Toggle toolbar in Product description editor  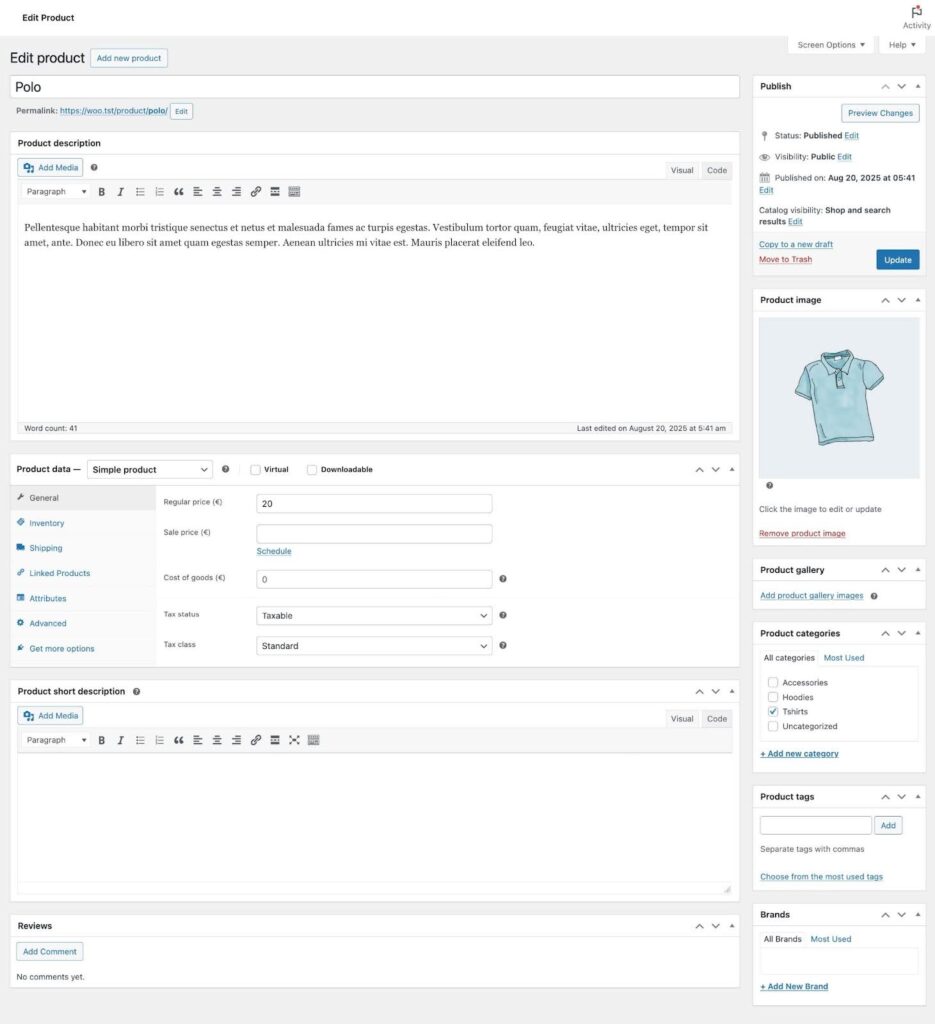(x=294, y=191)
